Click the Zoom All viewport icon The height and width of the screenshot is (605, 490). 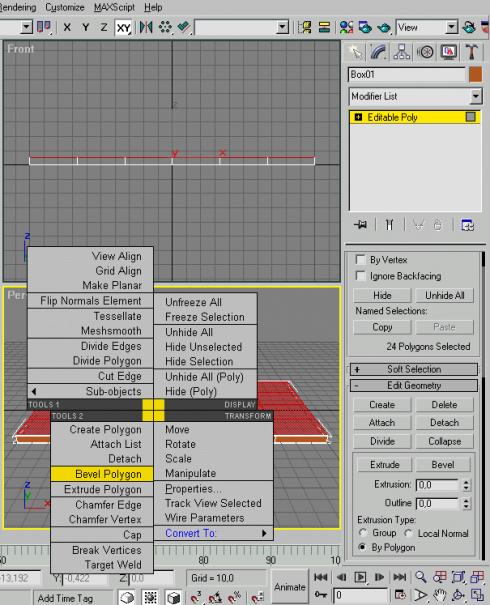[x=439, y=577]
